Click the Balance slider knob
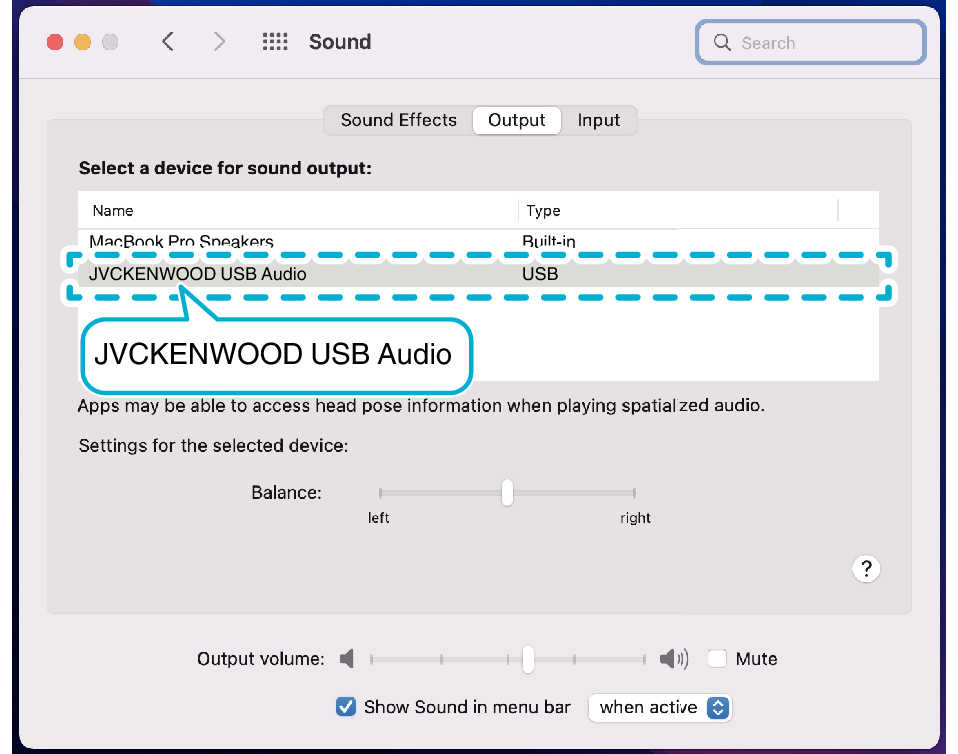 click(x=507, y=493)
